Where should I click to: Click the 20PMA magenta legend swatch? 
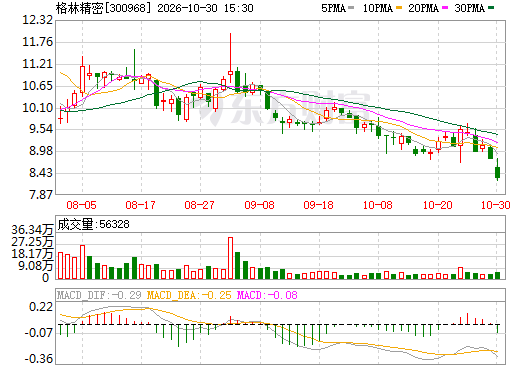(x=445, y=7)
